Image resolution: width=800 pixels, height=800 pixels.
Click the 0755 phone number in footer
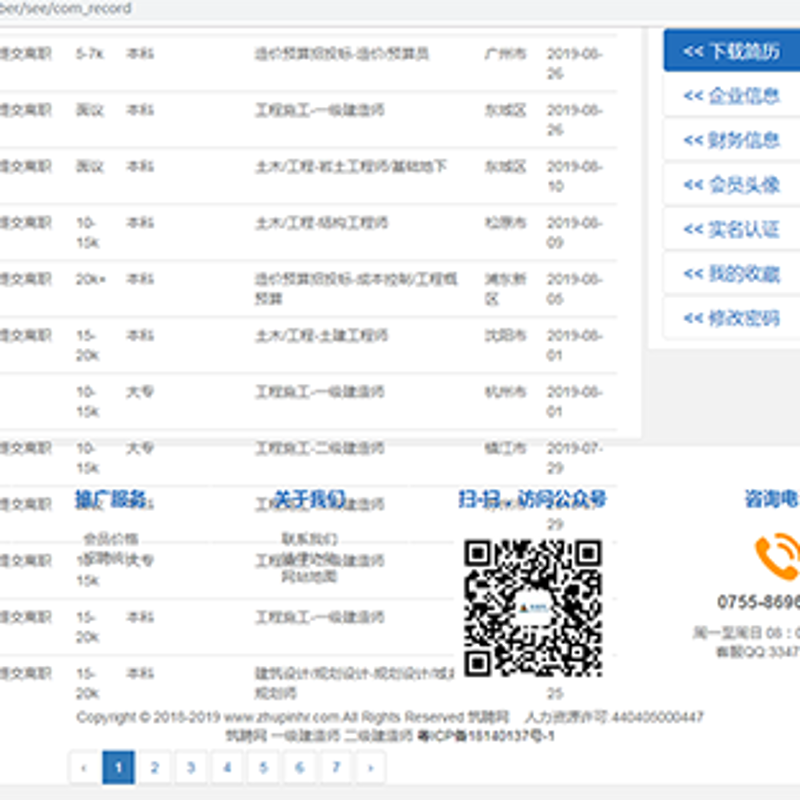coord(758,602)
